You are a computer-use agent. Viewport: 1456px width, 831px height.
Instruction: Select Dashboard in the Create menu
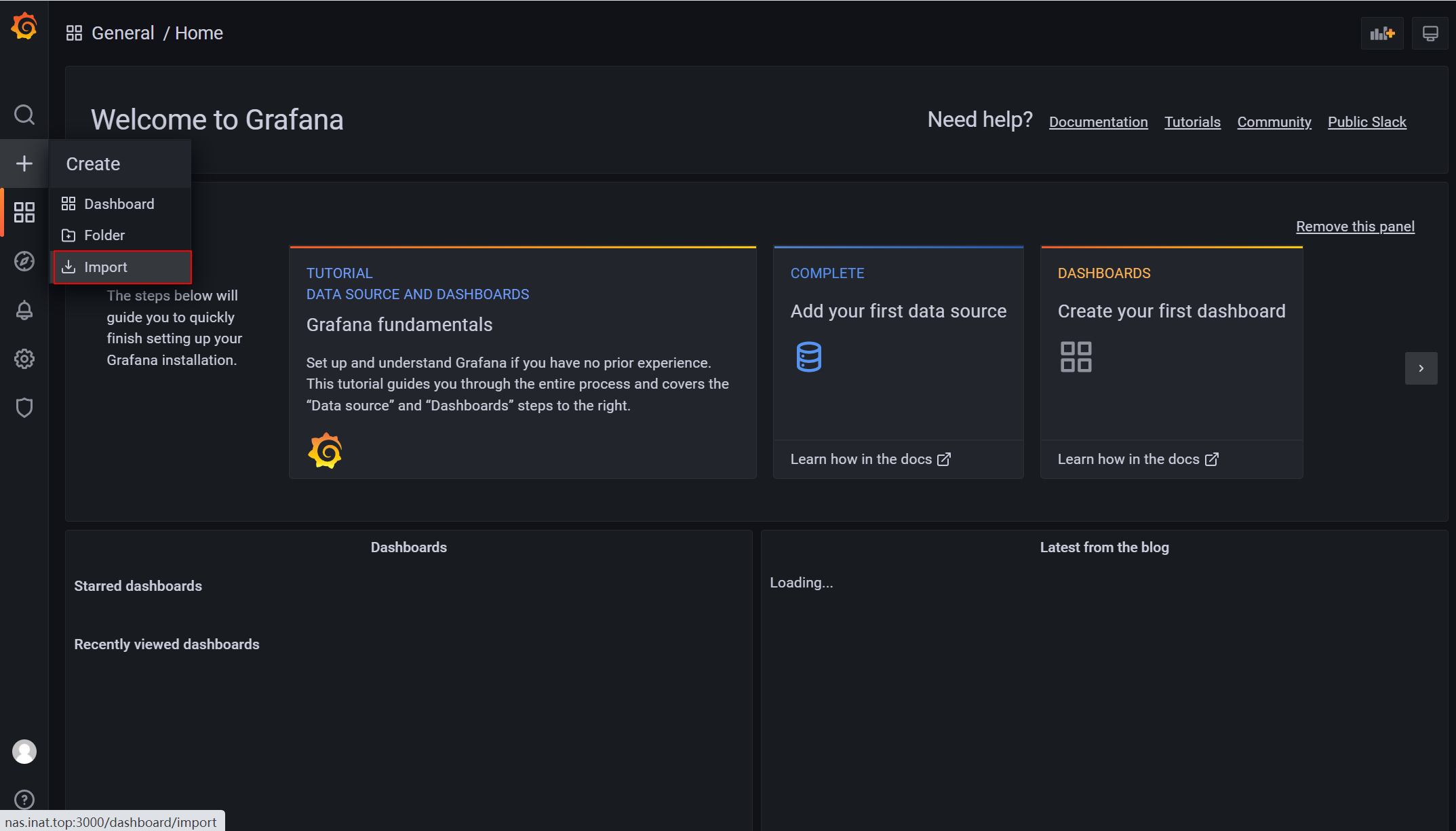tap(121, 204)
